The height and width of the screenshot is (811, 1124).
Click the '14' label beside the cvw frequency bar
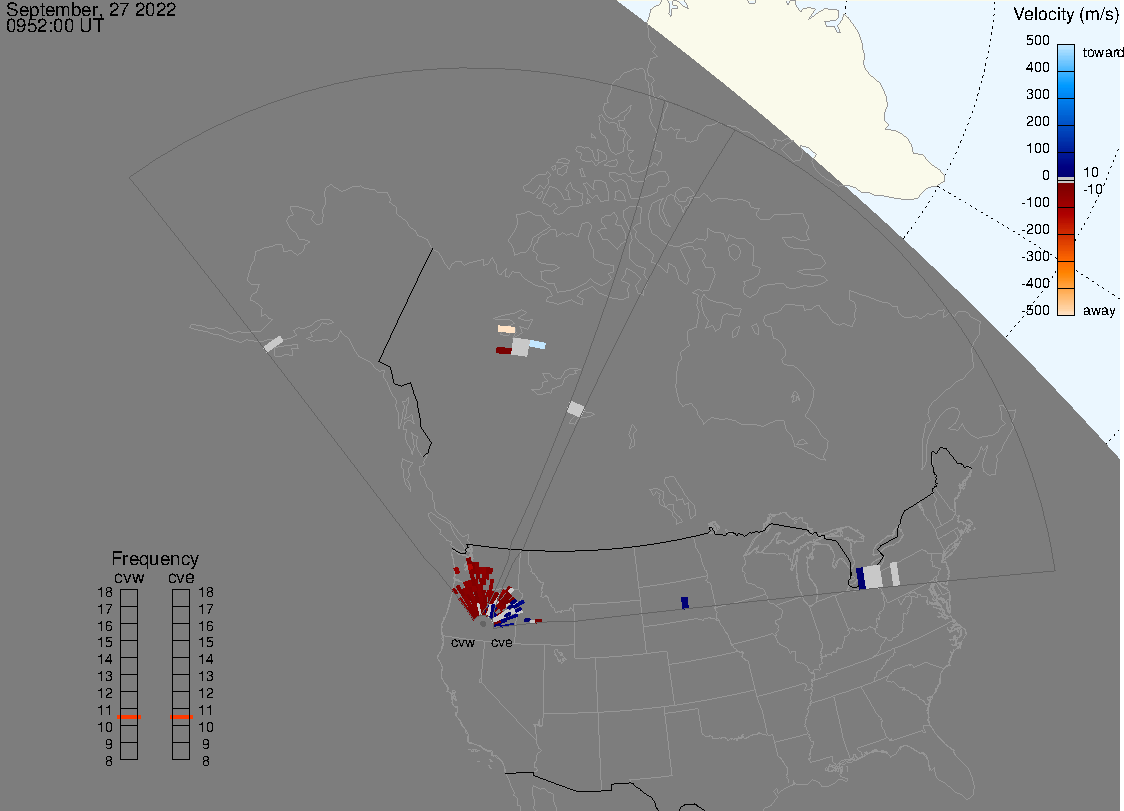point(105,659)
